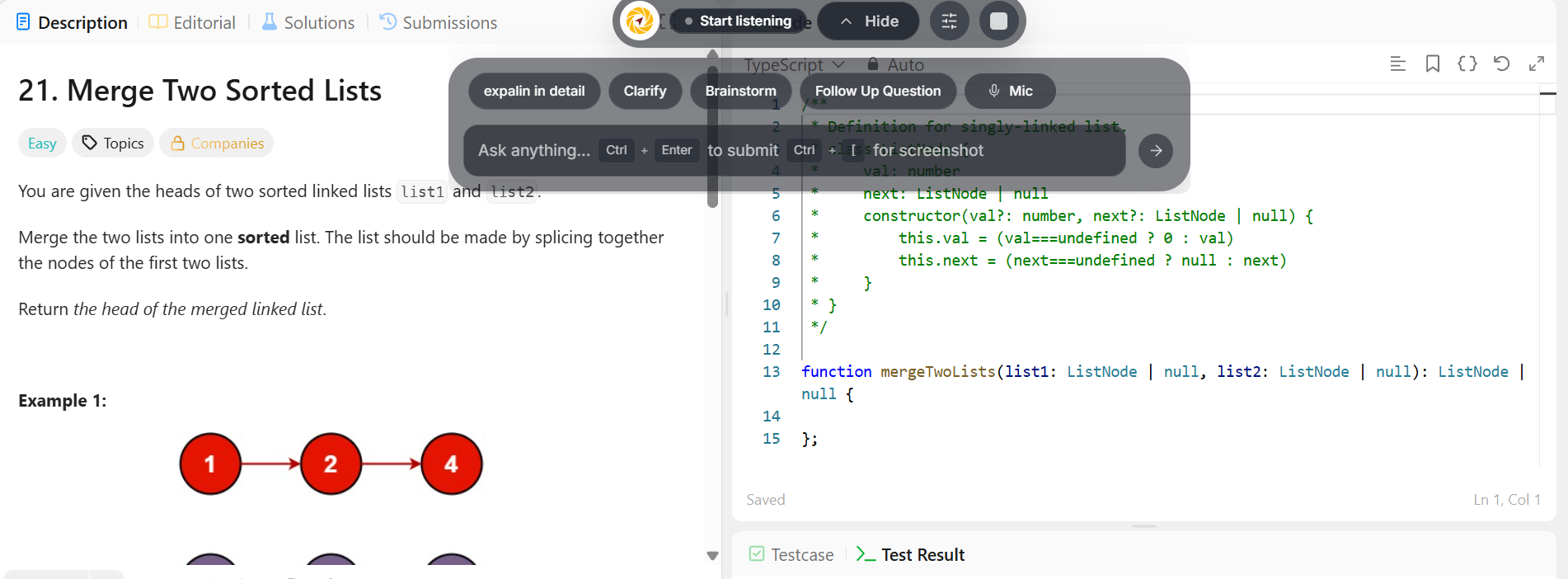
Task: Activate the Mic button
Action: 1010,91
